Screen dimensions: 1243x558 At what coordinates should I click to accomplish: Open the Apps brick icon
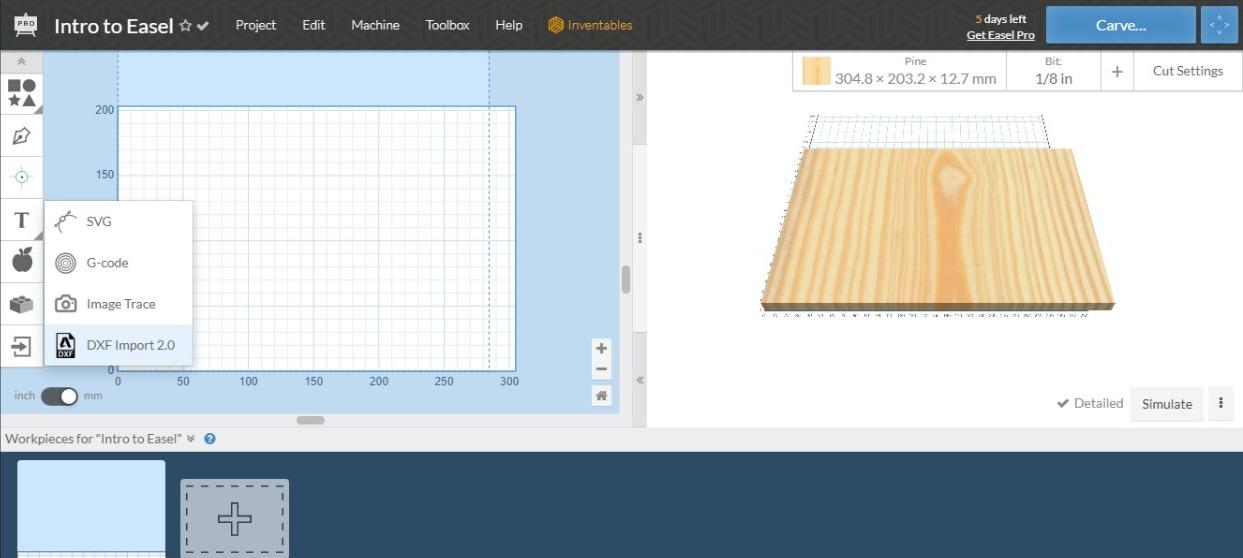[x=21, y=304]
